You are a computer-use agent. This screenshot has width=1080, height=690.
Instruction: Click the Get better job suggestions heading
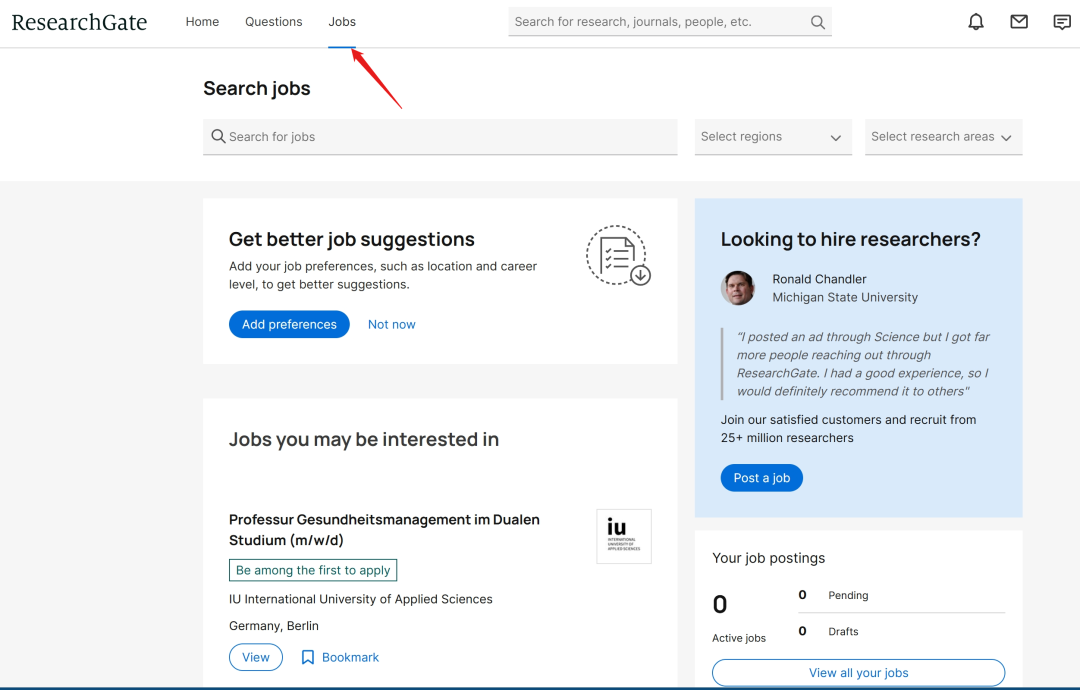point(352,239)
